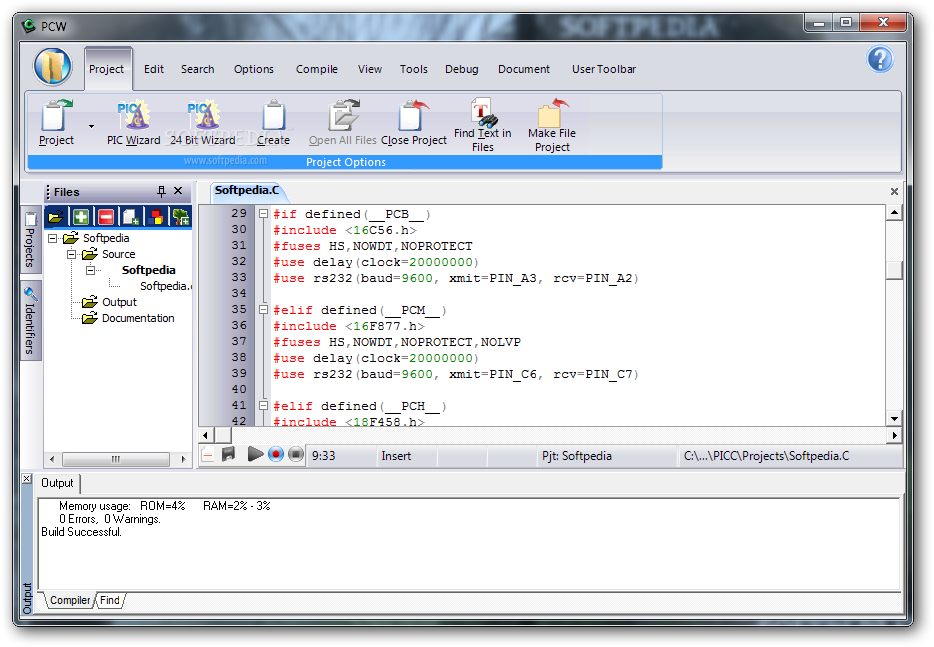The height and width of the screenshot is (647, 934).
Task: Select the Find output tab
Action: pyautogui.click(x=110, y=600)
